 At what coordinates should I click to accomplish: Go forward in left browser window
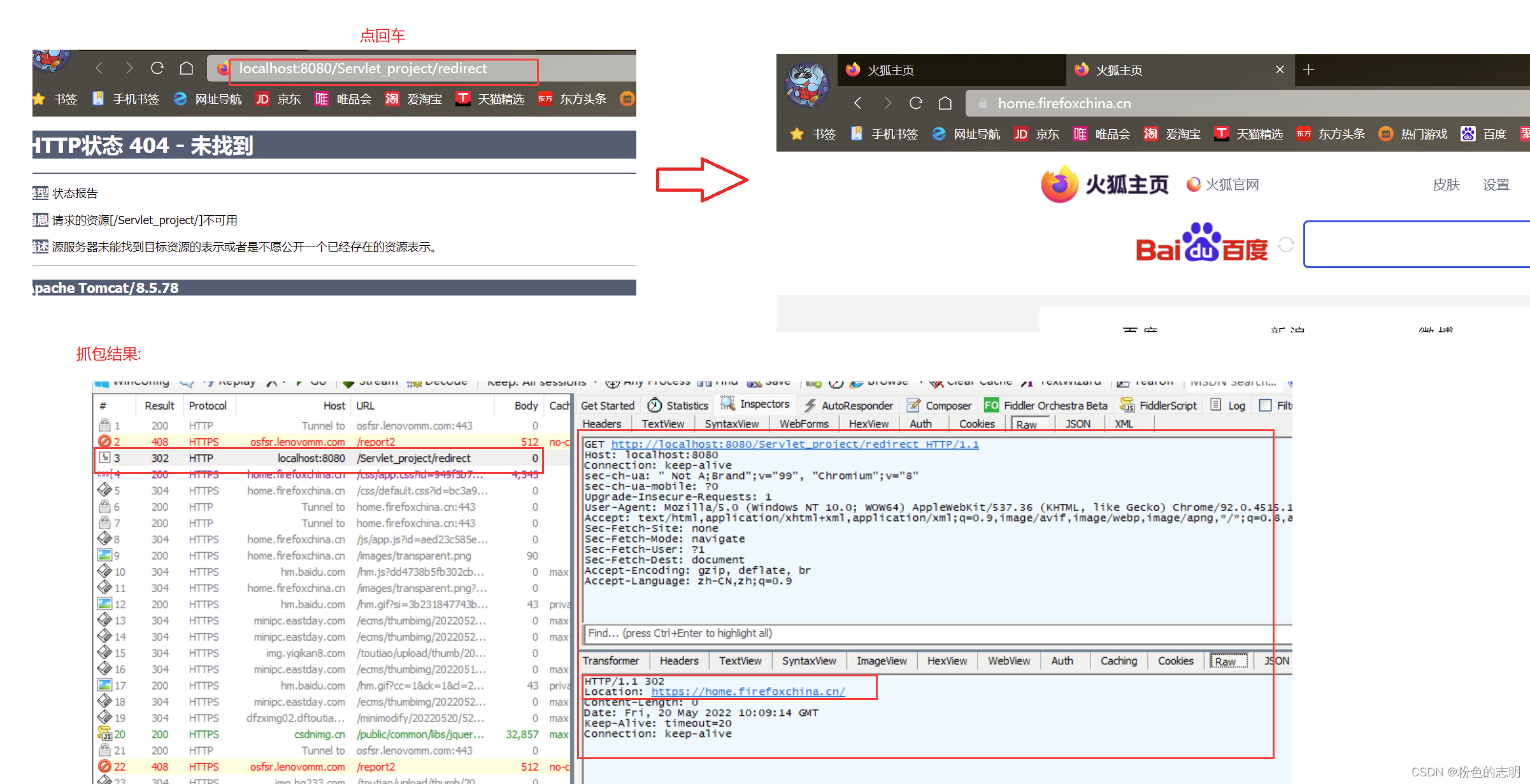(x=129, y=68)
